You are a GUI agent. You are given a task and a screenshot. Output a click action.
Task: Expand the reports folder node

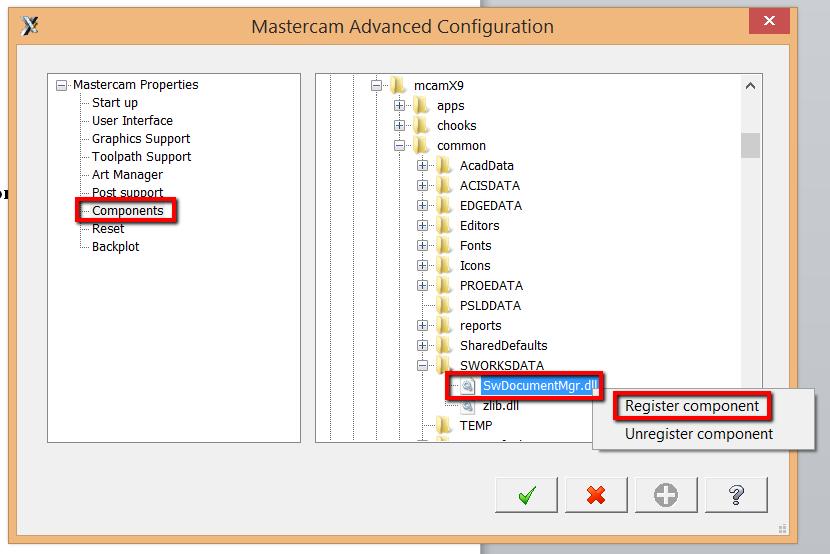(x=422, y=325)
